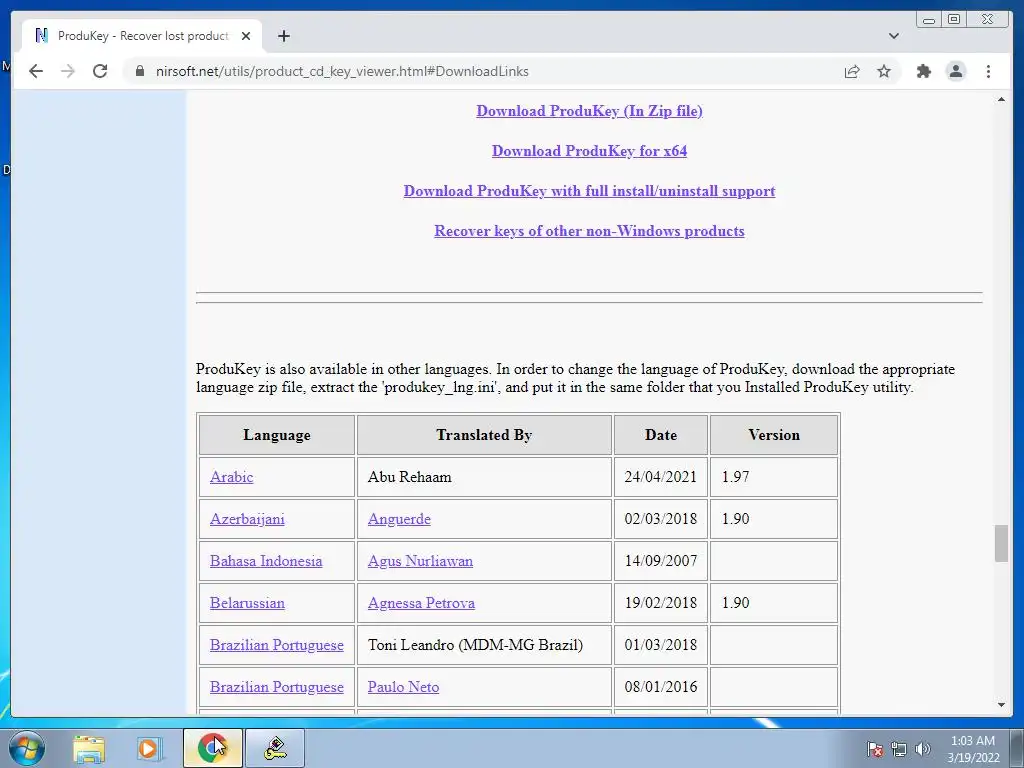Select the date 14/09/2007
This screenshot has height=768, width=1024.
tap(661, 561)
